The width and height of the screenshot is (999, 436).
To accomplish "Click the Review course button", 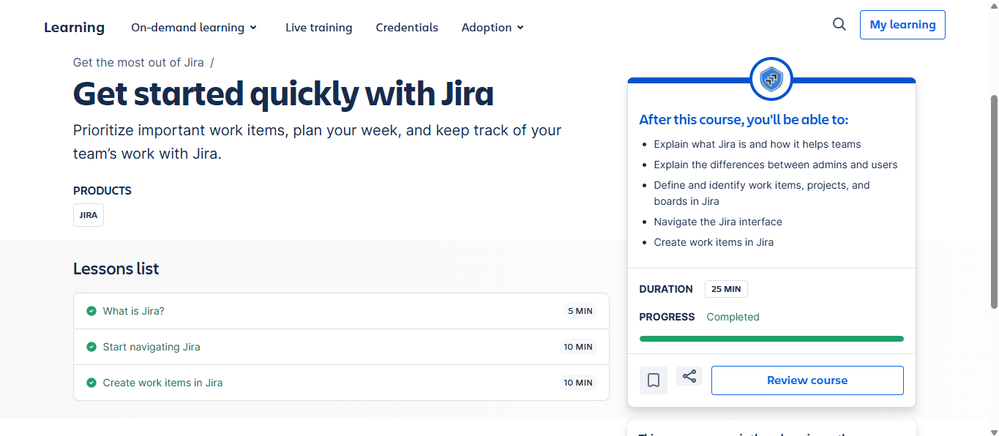I will [x=807, y=381].
